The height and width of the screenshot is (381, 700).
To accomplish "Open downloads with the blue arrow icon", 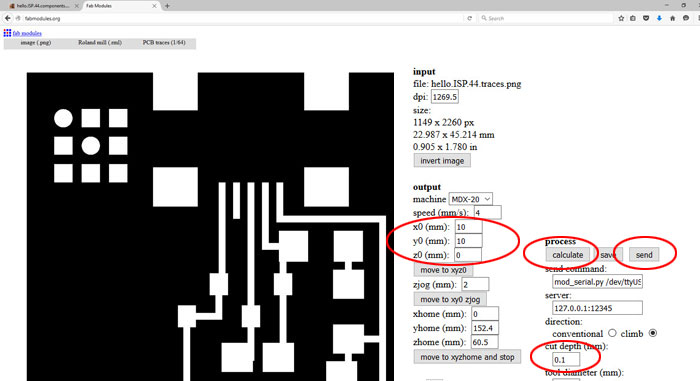I will click(x=659, y=18).
